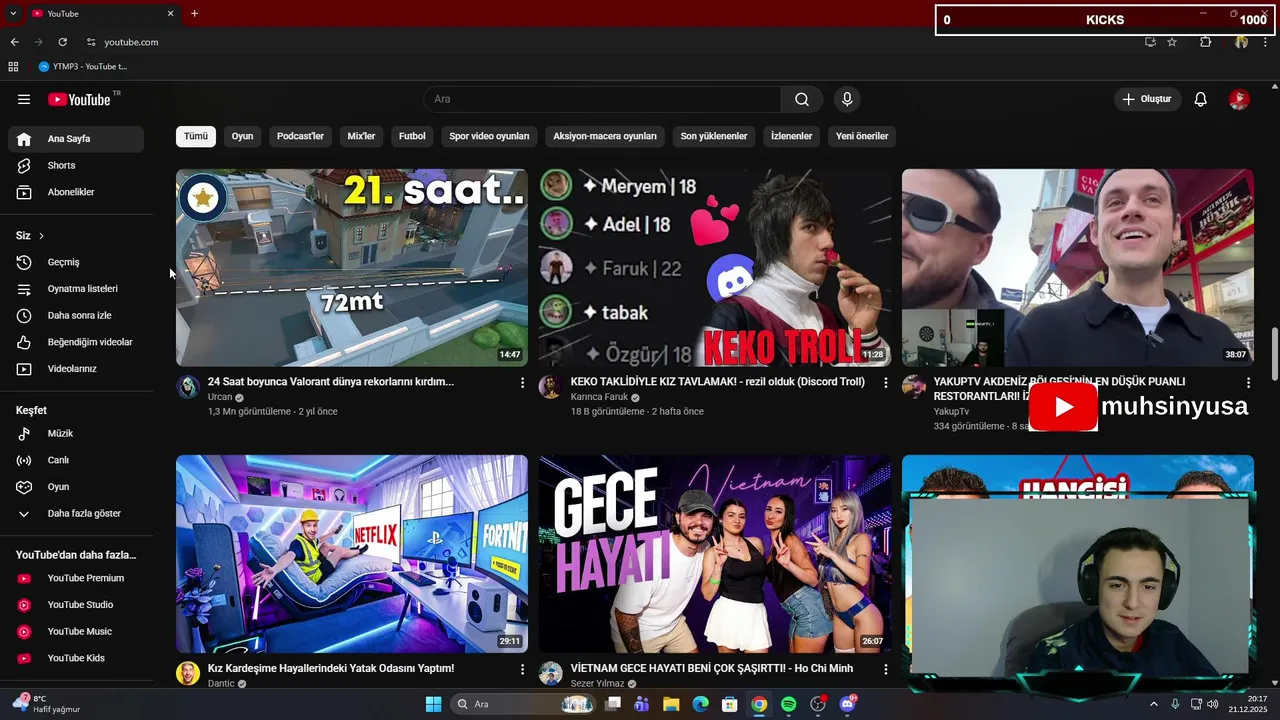1280x720 pixels.
Task: Open the taskbar volume control
Action: coord(1213,704)
